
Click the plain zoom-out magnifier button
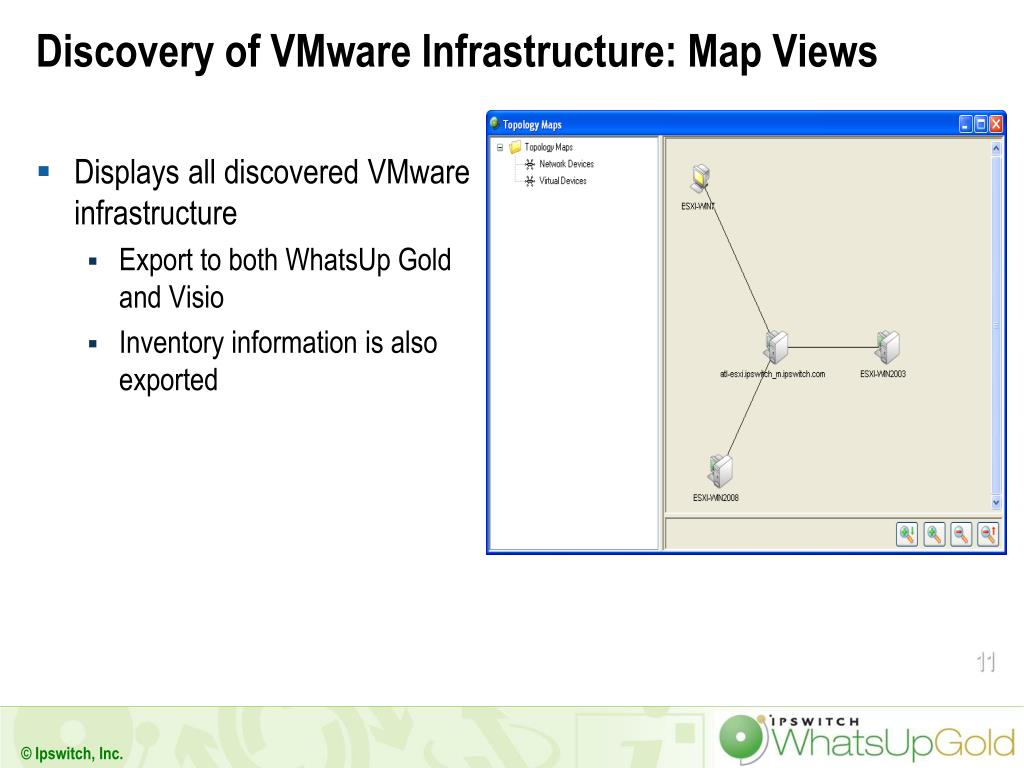tap(961, 534)
